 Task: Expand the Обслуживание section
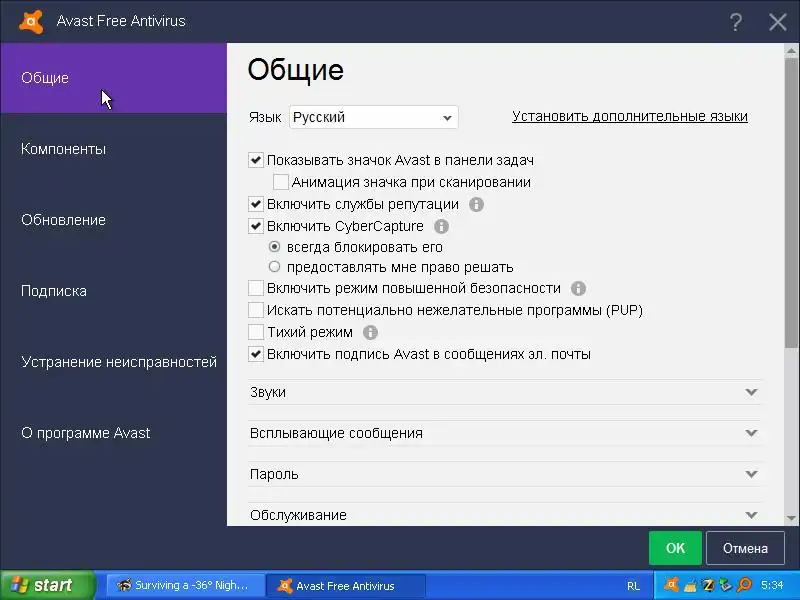pyautogui.click(x=505, y=515)
